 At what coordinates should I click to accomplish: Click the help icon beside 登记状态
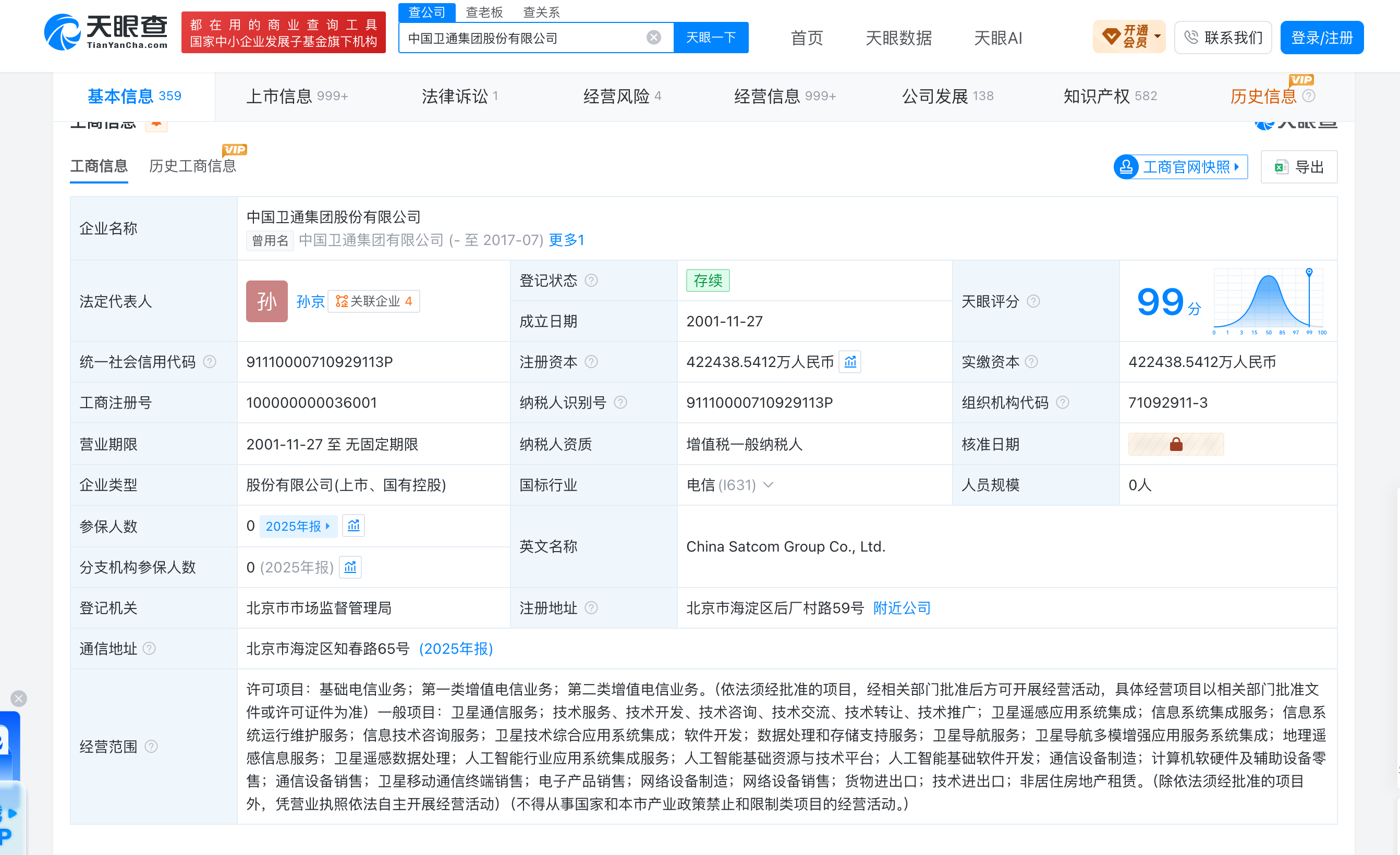point(591,280)
